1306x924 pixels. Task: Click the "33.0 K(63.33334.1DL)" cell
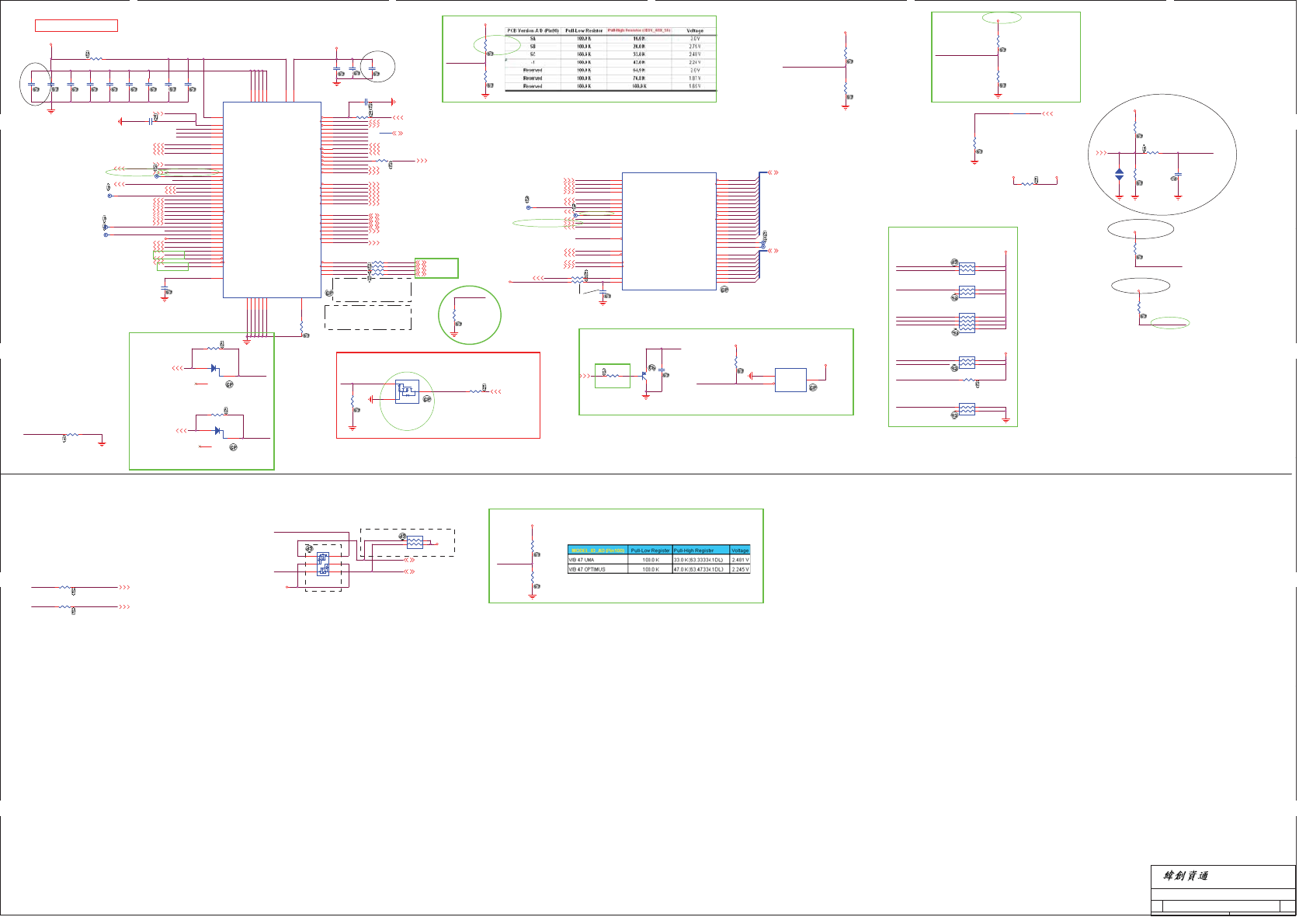[700, 560]
